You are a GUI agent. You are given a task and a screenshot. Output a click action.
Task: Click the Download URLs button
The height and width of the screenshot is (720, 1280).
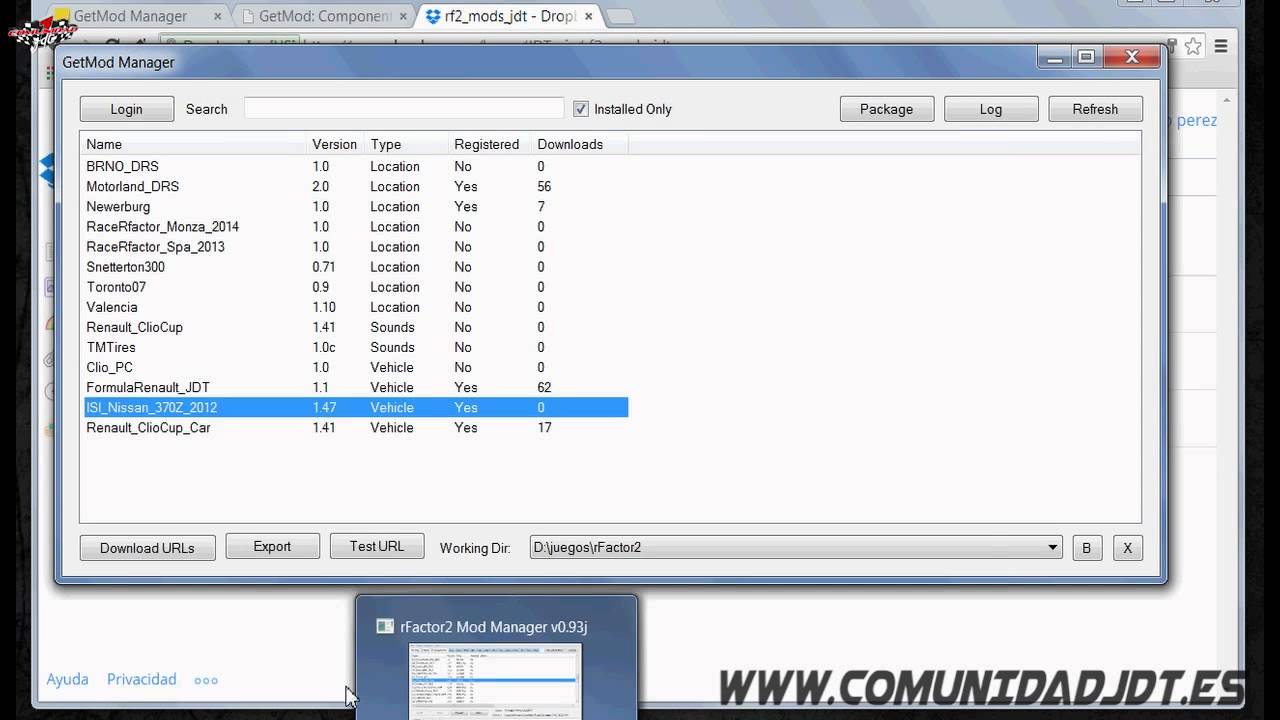pyautogui.click(x=147, y=547)
